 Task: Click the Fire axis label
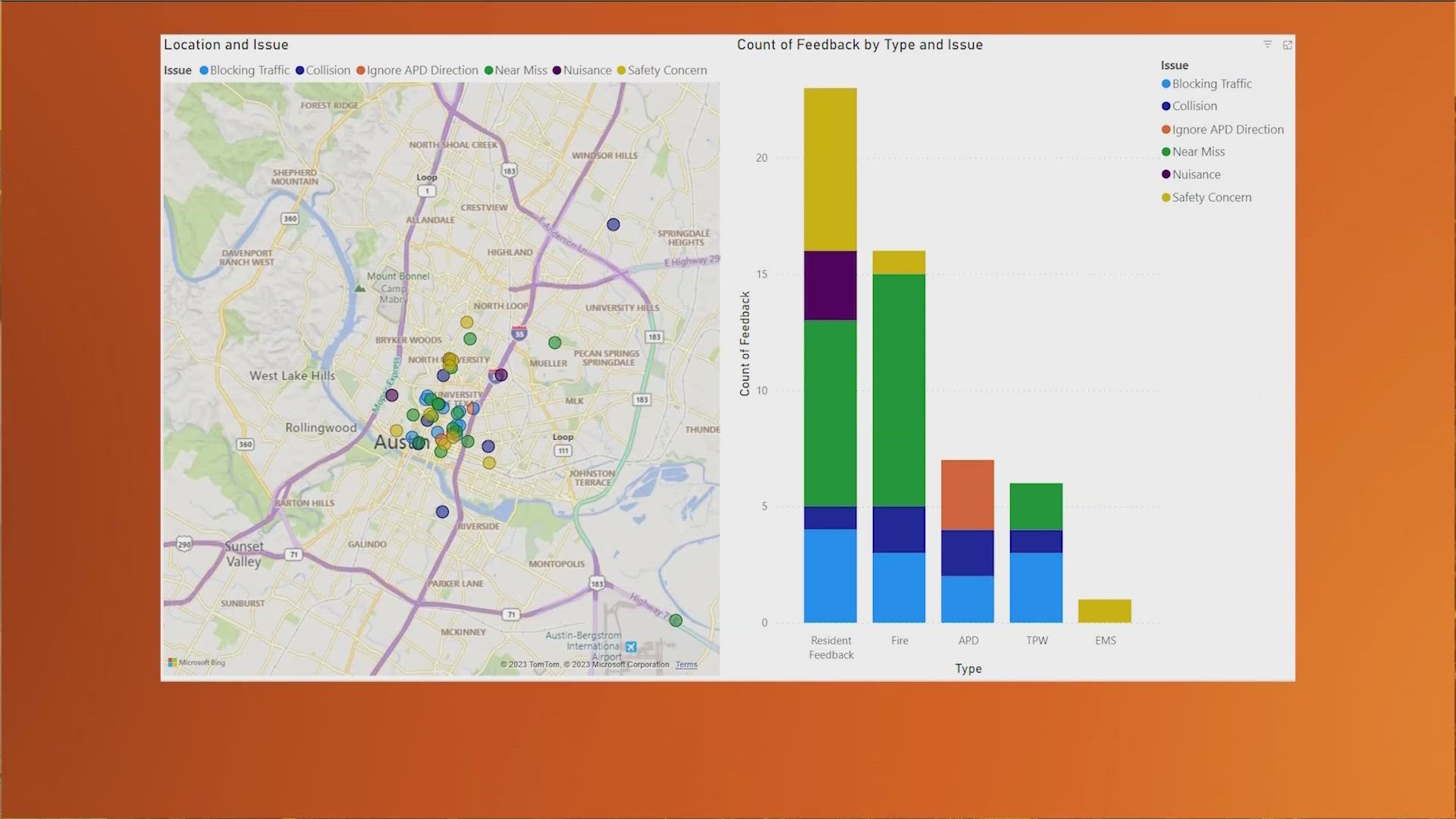[899, 641]
